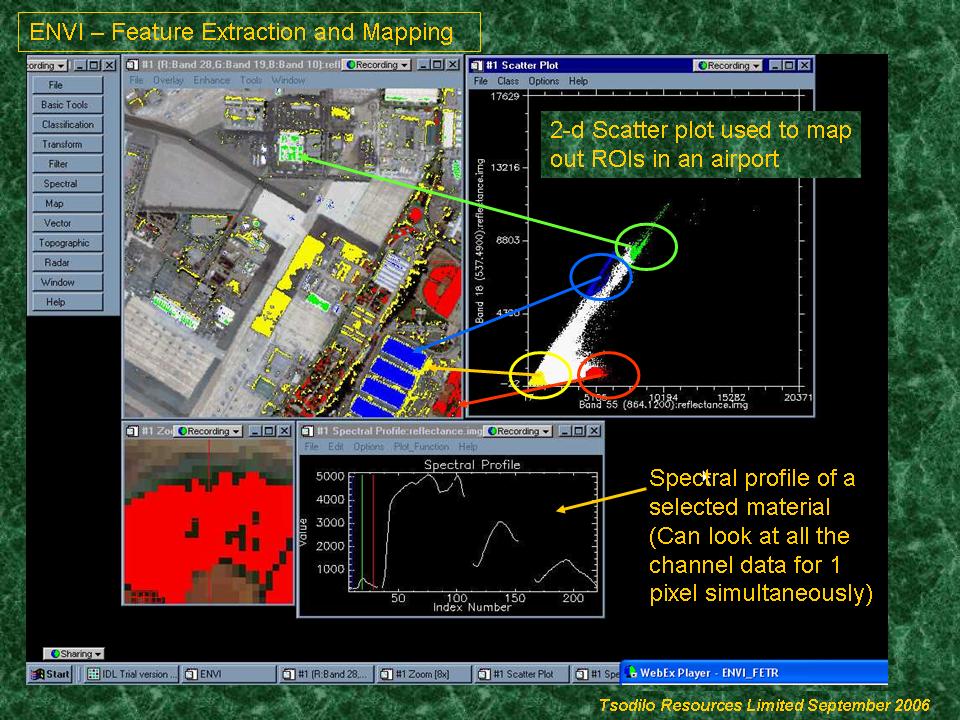Screen dimensions: 960x720
Task: Click the Map button
Action: pos(67,203)
